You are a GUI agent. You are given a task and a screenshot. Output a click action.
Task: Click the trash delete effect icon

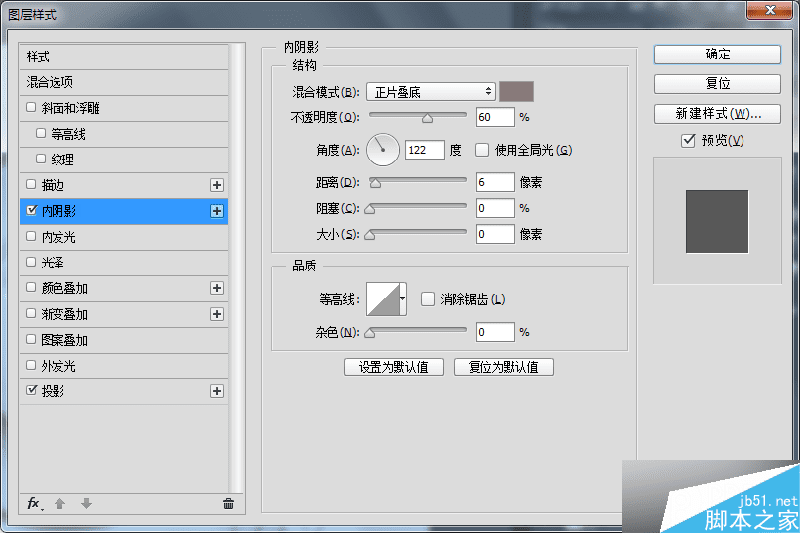228,504
